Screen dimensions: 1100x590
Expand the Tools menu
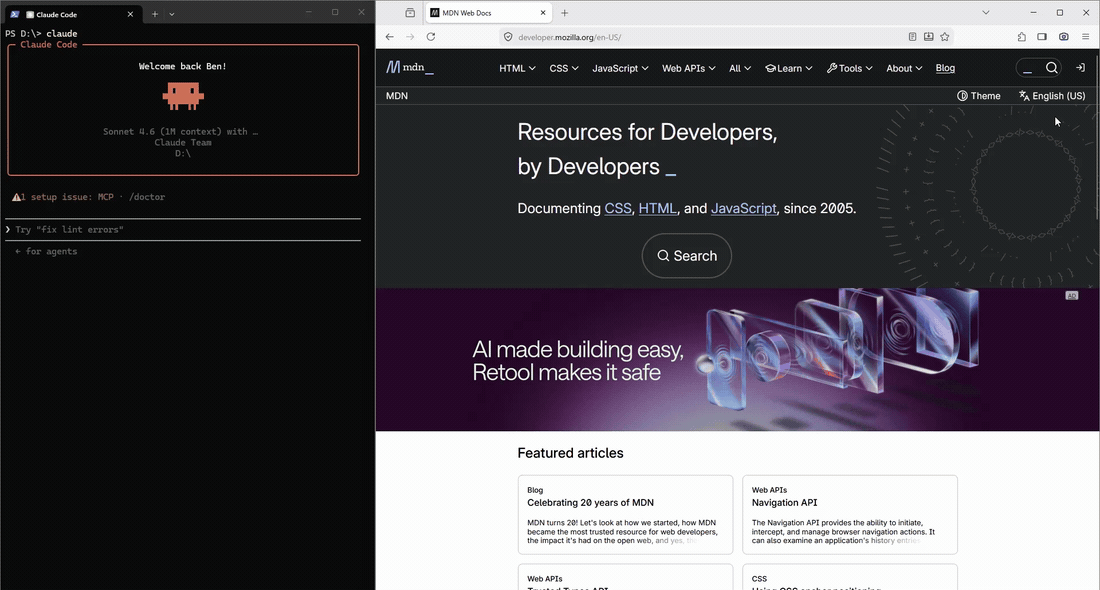850,68
